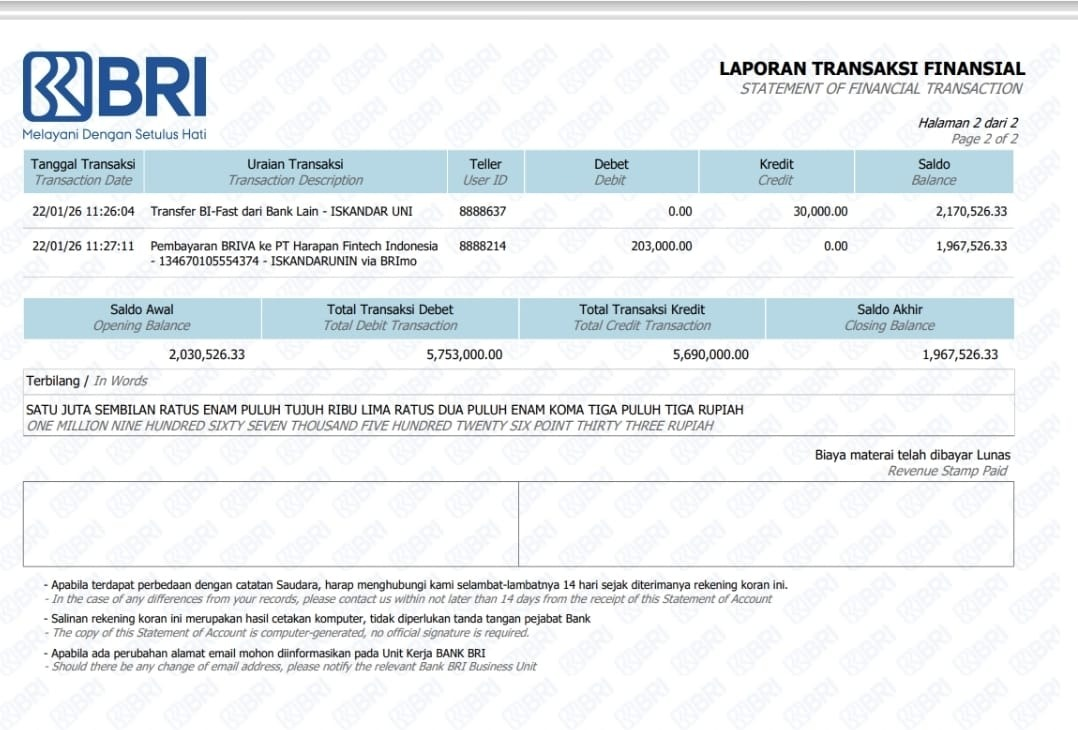1078x730 pixels.
Task: Click the debit amount '203,000.00'
Action: [661, 246]
